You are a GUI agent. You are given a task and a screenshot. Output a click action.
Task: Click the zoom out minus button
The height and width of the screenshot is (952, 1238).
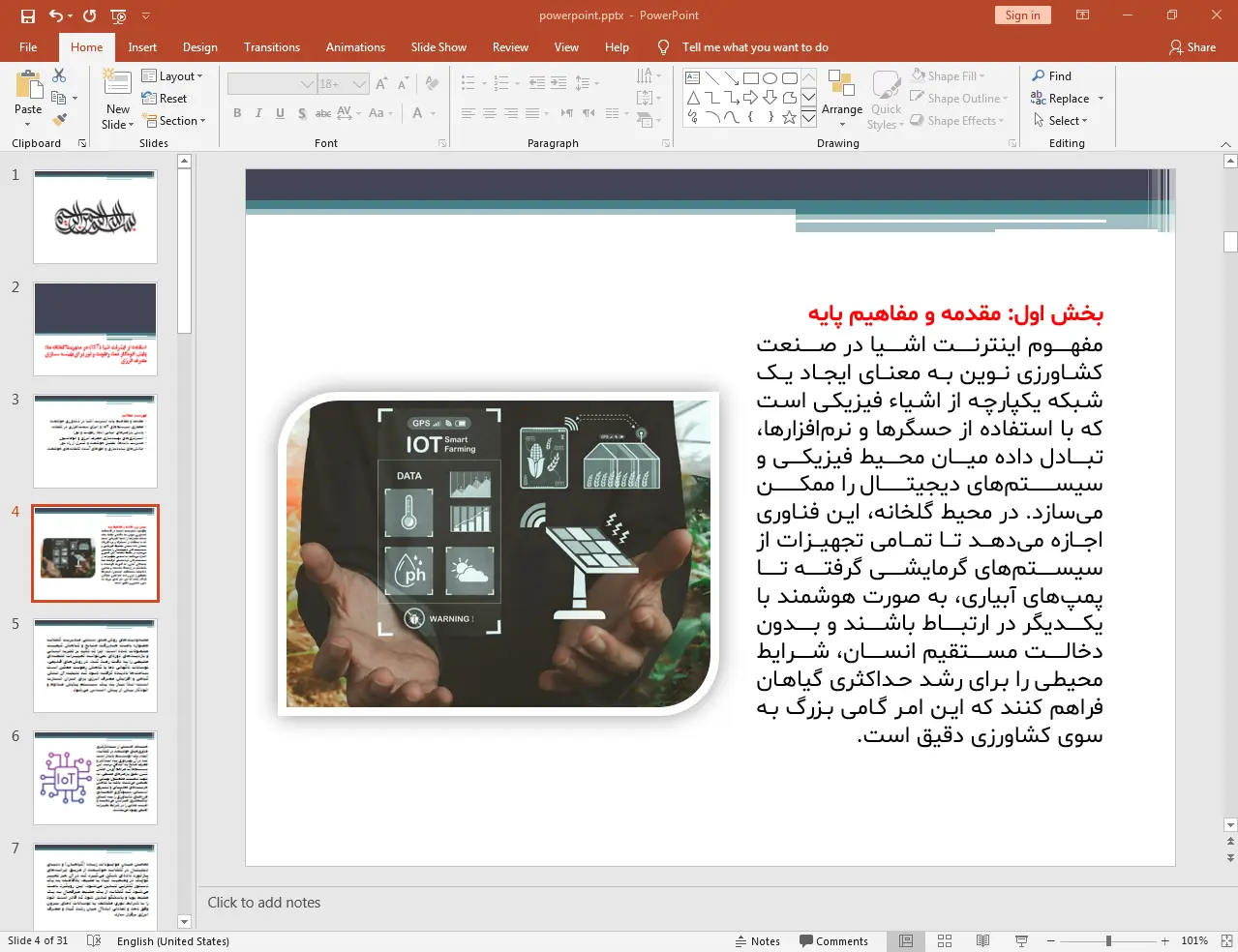coord(1051,940)
